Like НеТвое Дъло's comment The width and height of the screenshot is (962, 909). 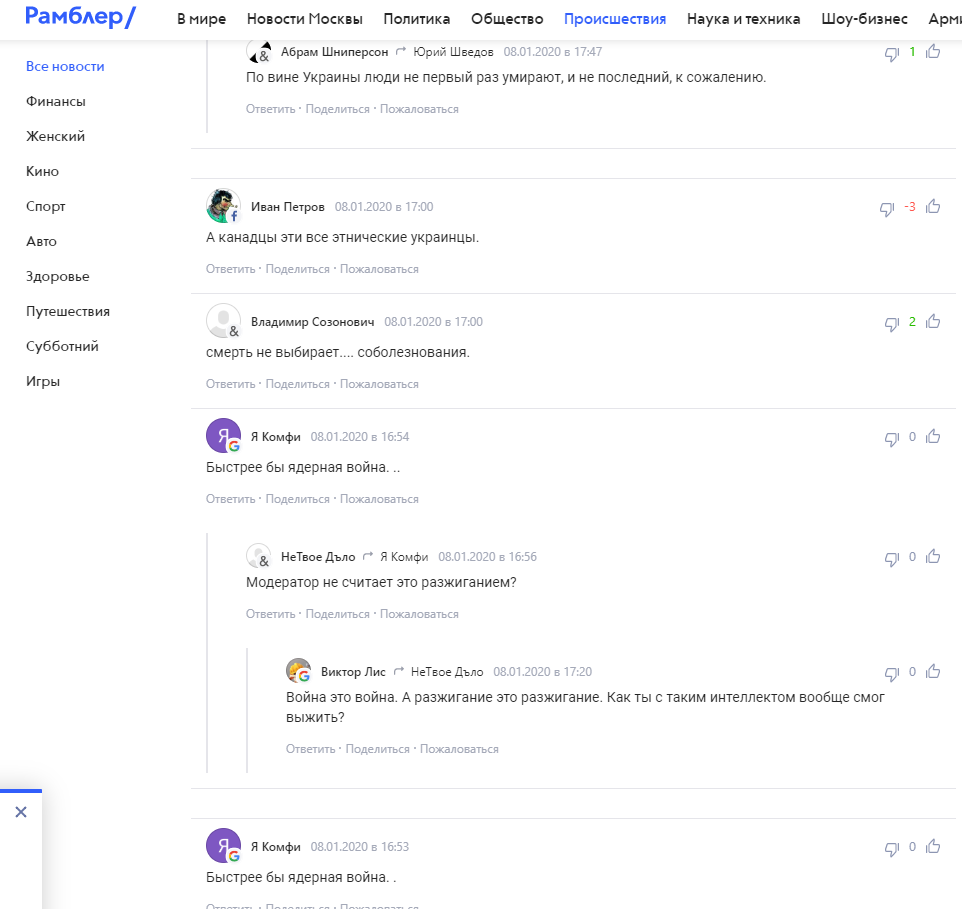click(x=933, y=556)
